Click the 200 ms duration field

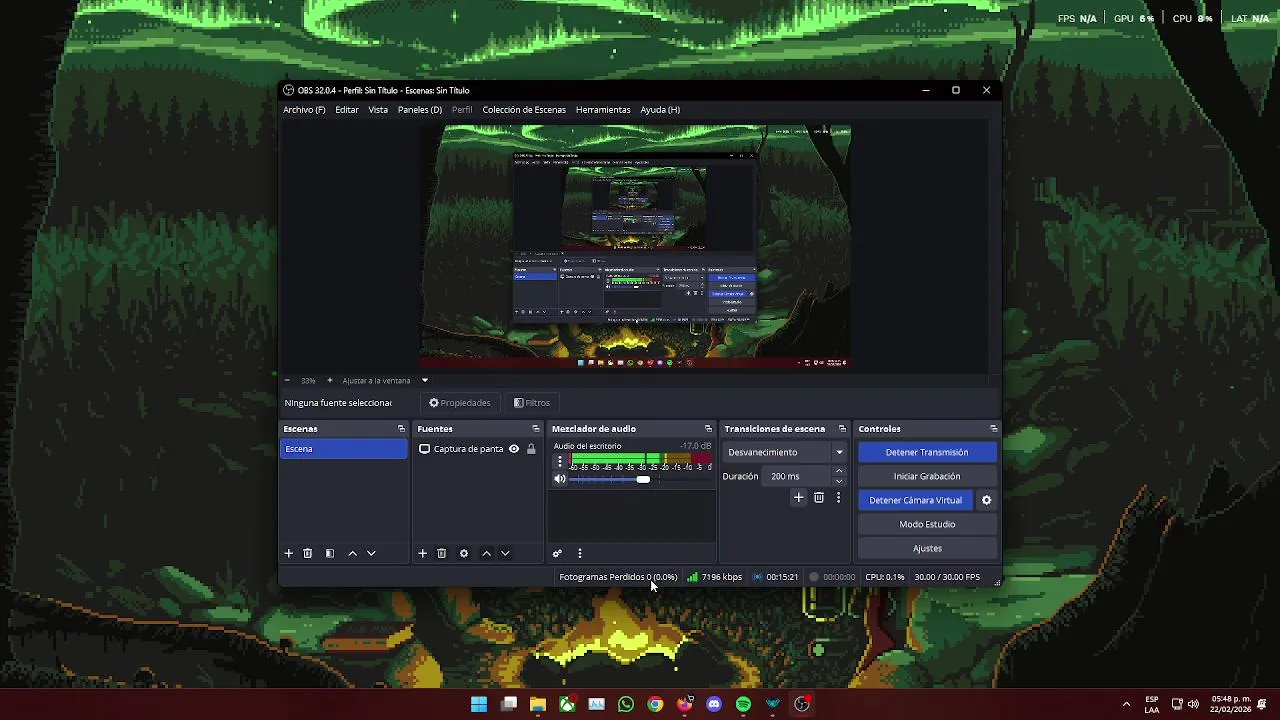click(x=798, y=476)
